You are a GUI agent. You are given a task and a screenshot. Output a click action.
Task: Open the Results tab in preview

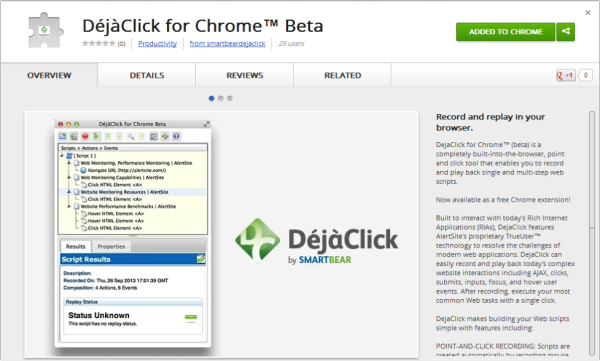75,247
